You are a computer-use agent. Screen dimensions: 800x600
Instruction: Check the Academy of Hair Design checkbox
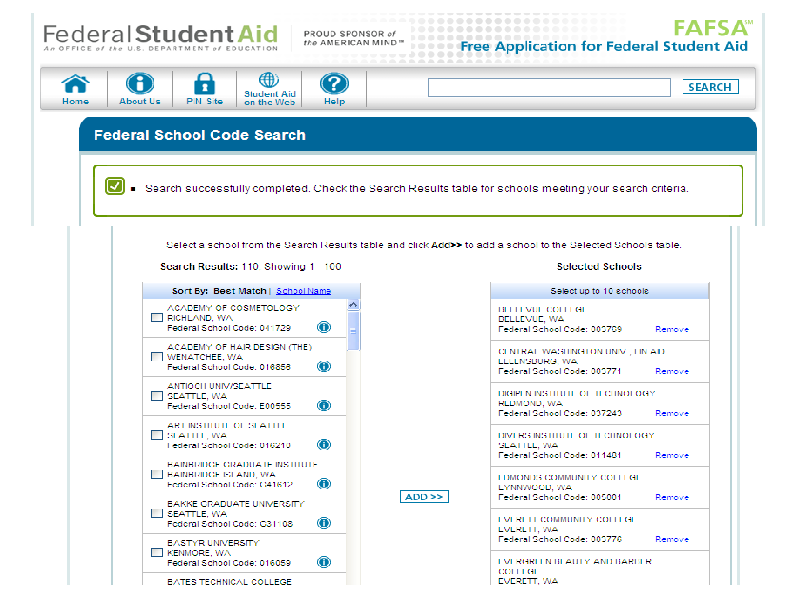[157, 357]
